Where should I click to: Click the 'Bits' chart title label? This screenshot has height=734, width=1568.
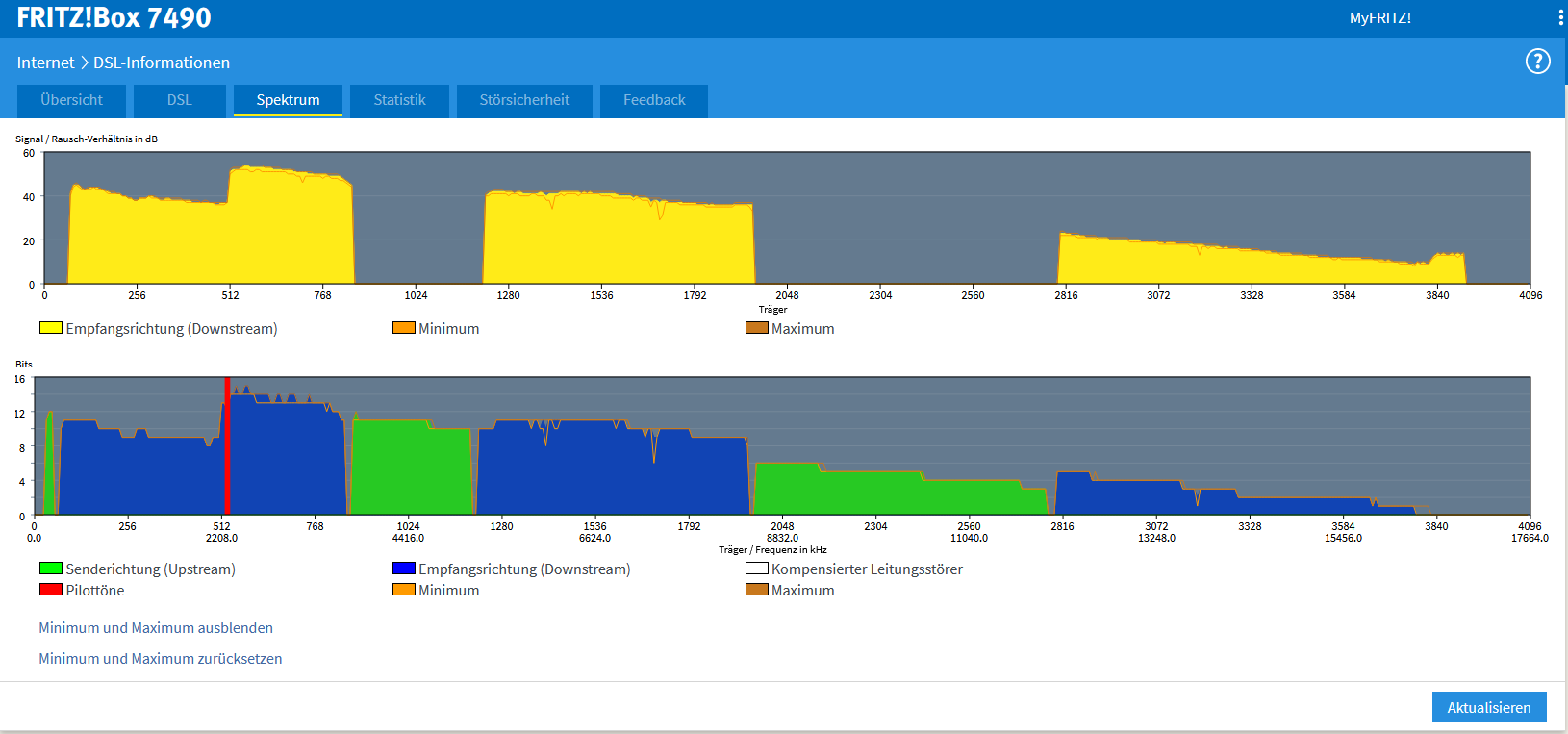(x=24, y=365)
